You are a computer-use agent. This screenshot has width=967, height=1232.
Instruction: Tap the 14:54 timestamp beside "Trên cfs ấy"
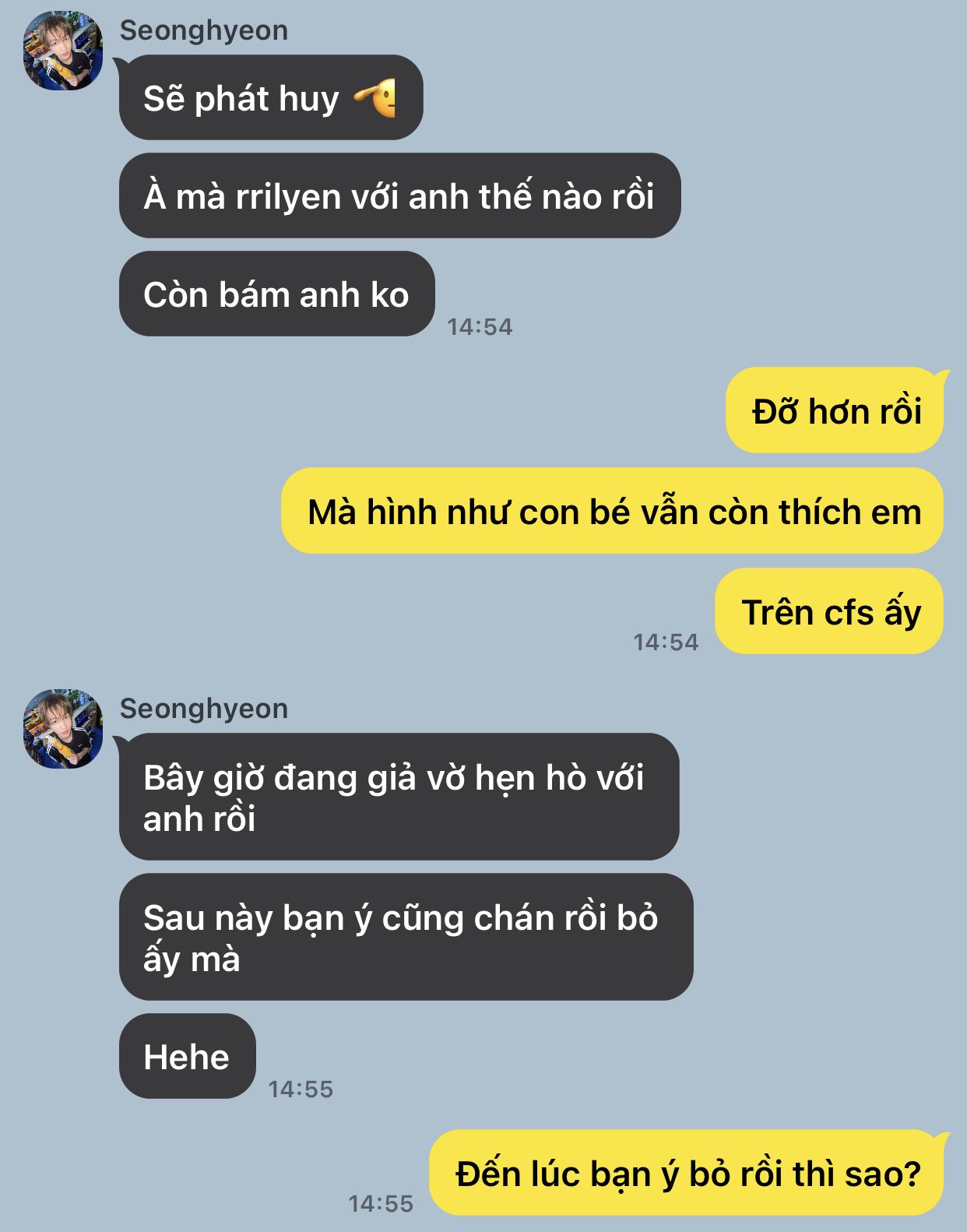tap(666, 642)
